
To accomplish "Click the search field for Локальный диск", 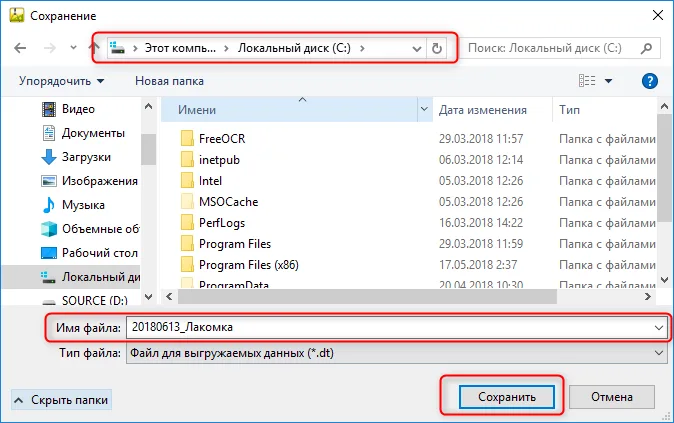I will 545,48.
